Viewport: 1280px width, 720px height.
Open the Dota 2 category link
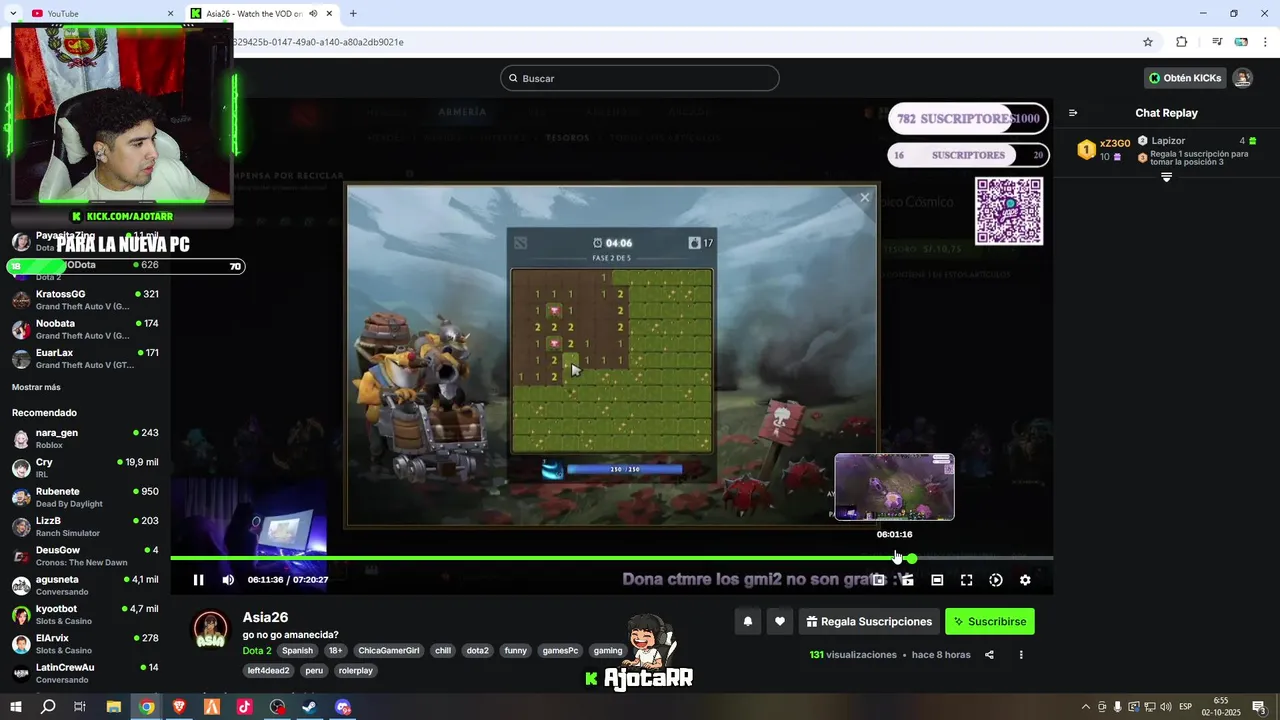[257, 651]
